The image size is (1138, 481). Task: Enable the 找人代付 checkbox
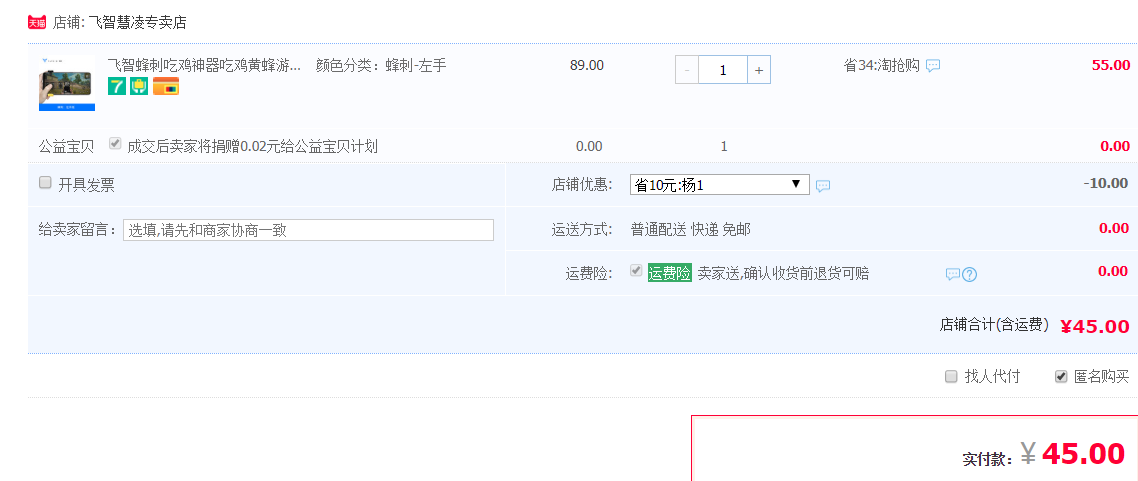tap(951, 377)
